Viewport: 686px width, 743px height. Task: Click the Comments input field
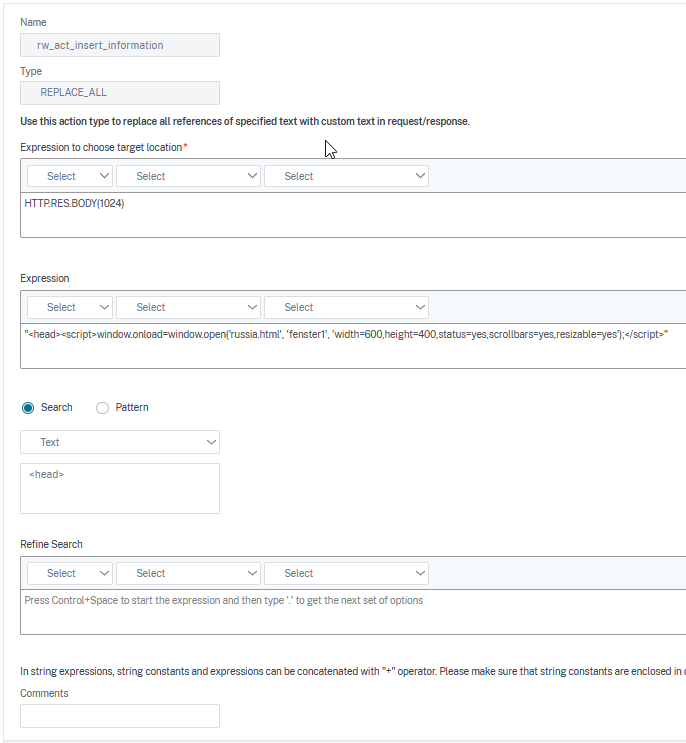pos(120,716)
